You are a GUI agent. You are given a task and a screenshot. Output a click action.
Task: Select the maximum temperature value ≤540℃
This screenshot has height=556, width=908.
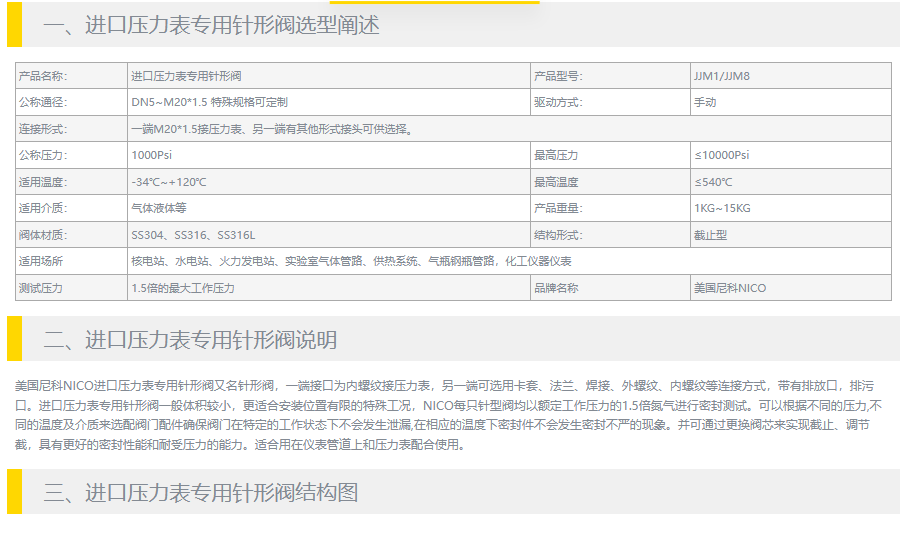click(x=713, y=182)
